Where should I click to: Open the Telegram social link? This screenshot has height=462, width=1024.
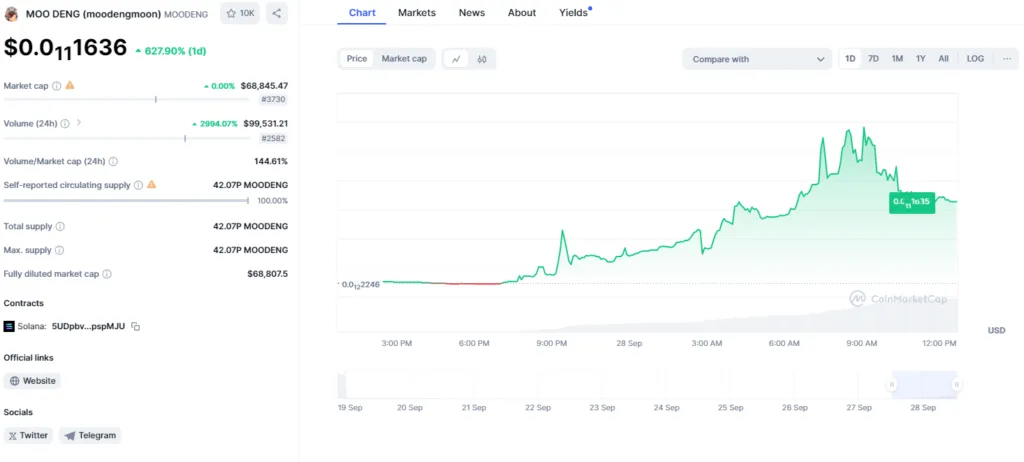[90, 435]
